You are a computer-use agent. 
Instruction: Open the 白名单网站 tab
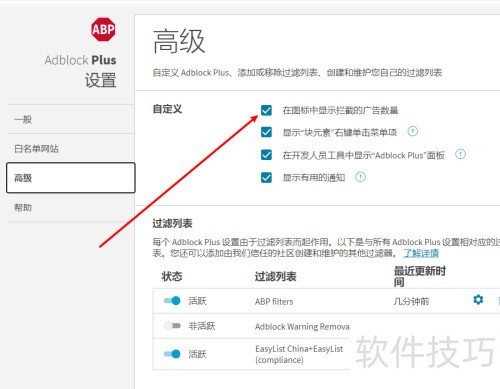click(x=71, y=148)
